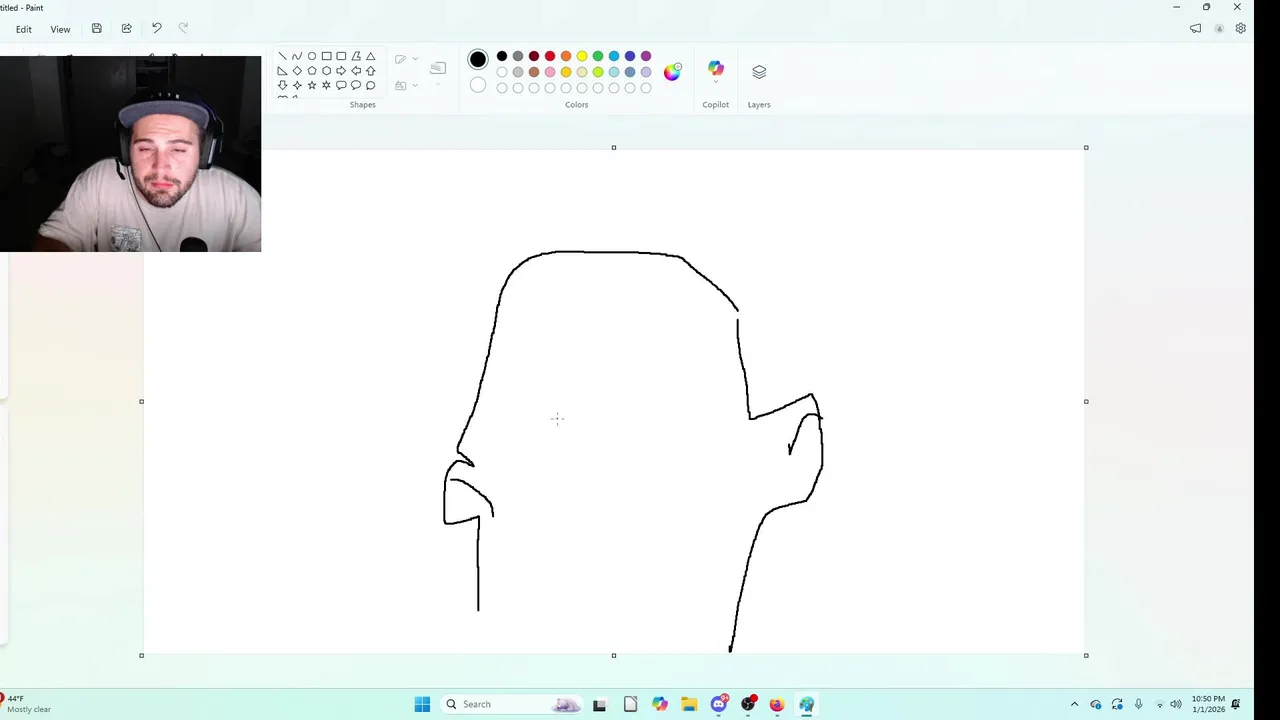Click the Share icon

point(126,29)
